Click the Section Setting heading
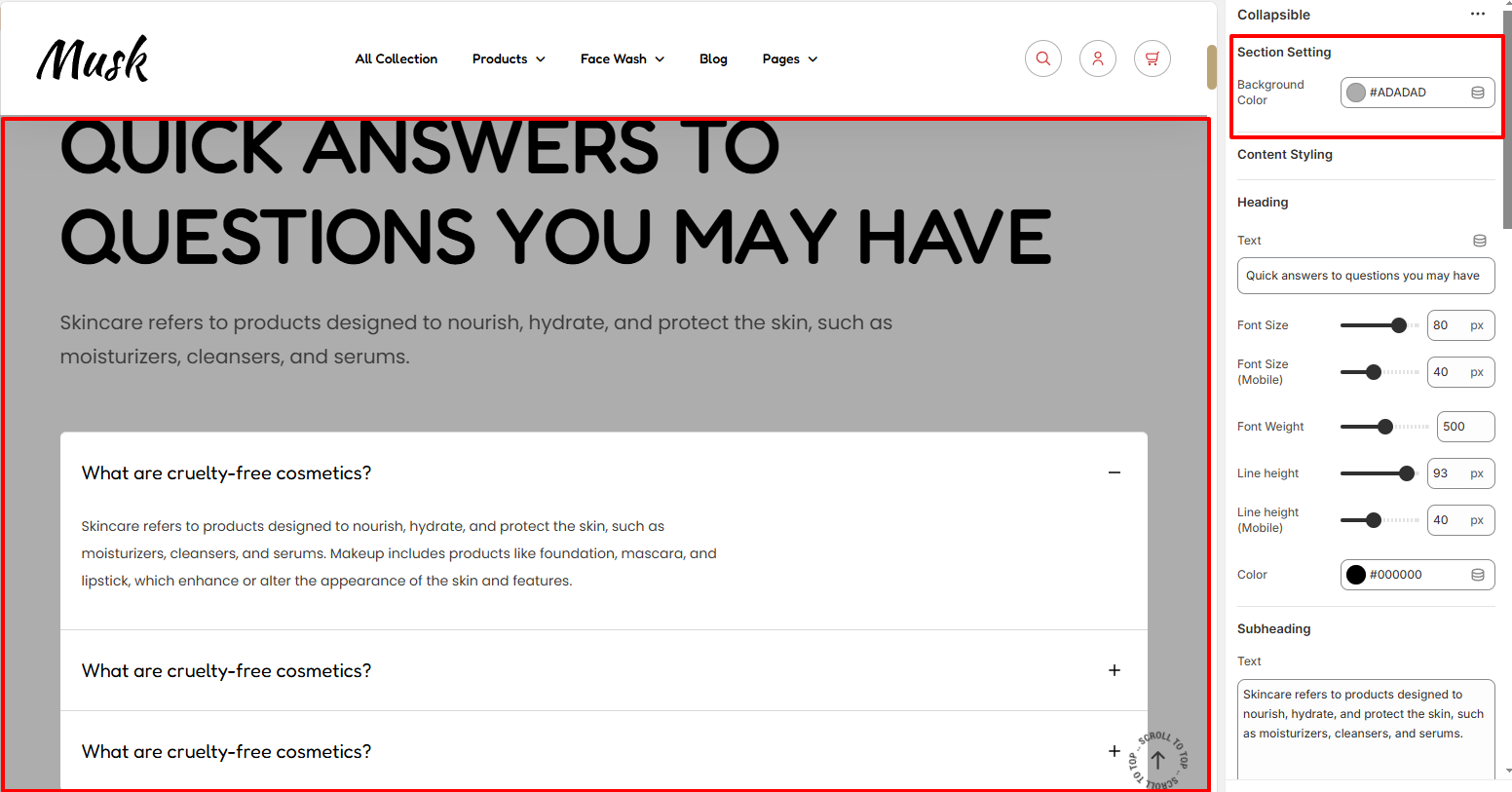This screenshot has height=792, width=1512. (1284, 53)
